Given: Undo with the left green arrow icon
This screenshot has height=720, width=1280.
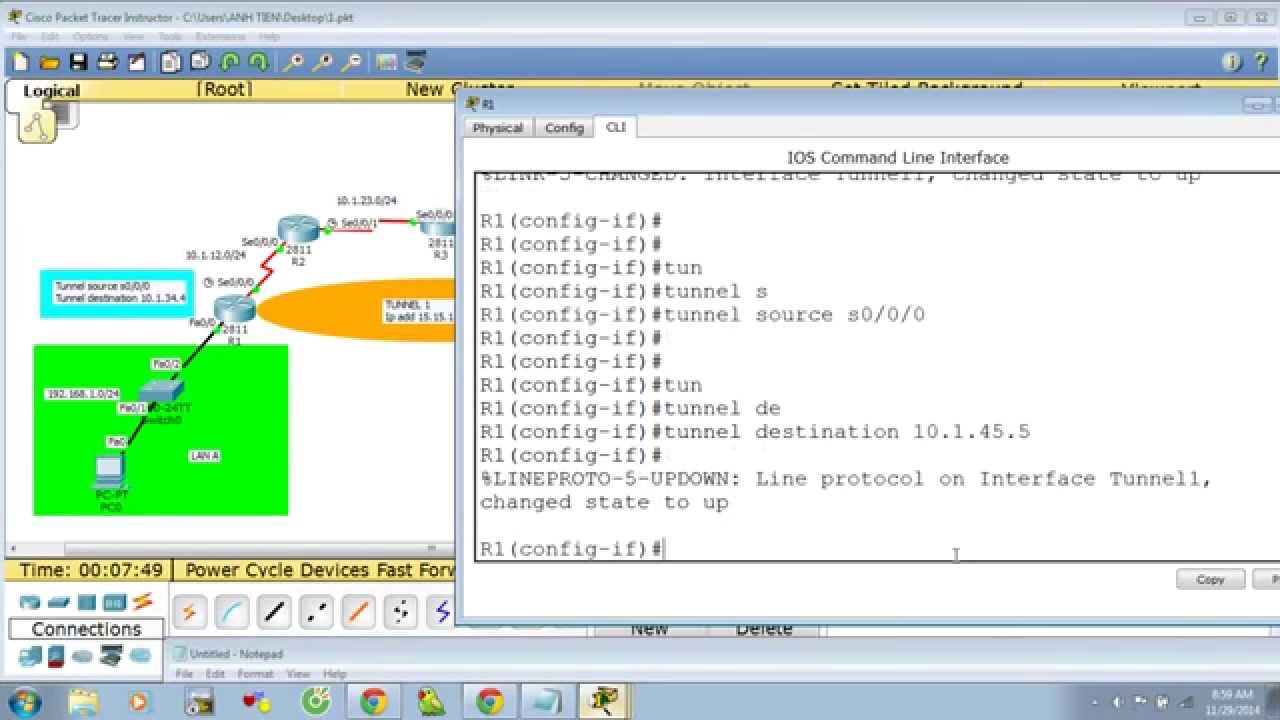Looking at the screenshot, I should coord(230,62).
